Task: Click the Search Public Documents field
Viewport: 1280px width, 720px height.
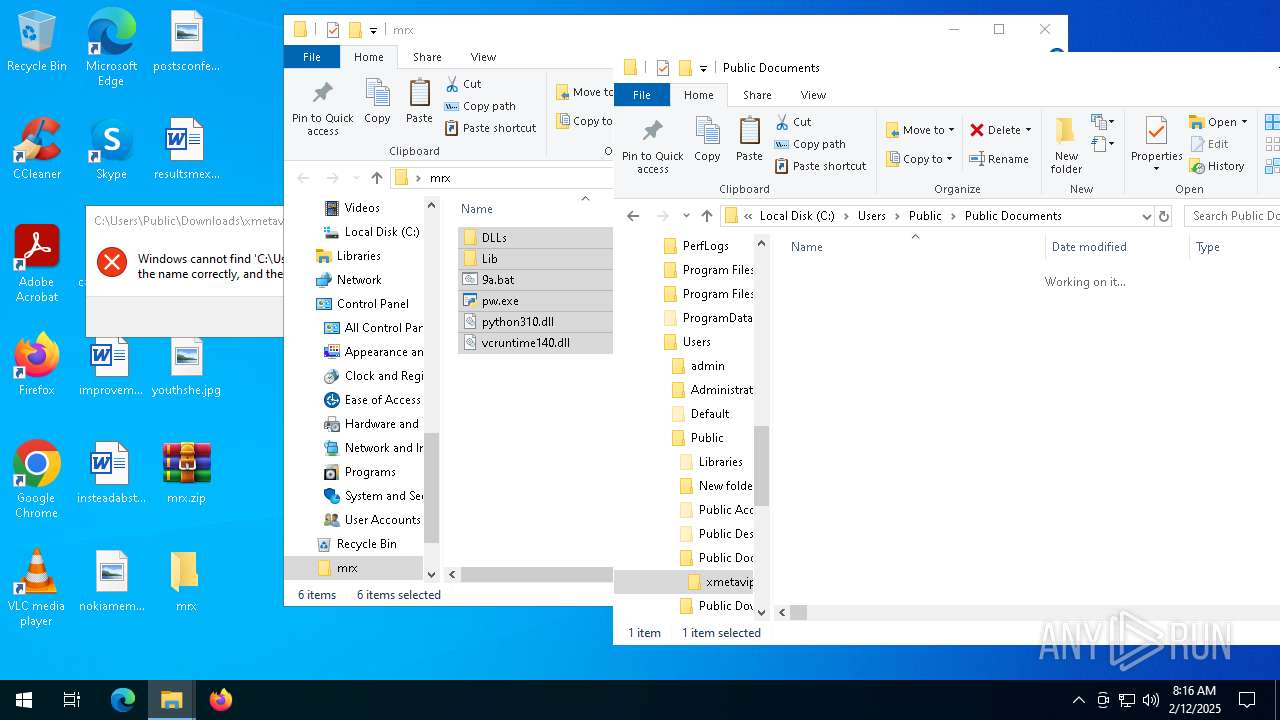Action: [x=1233, y=216]
